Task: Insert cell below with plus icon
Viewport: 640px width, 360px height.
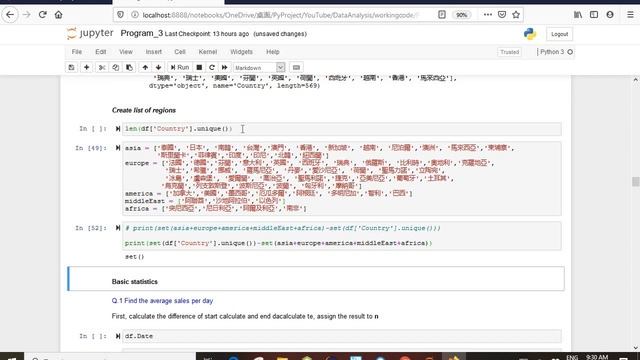Action: click(87, 67)
